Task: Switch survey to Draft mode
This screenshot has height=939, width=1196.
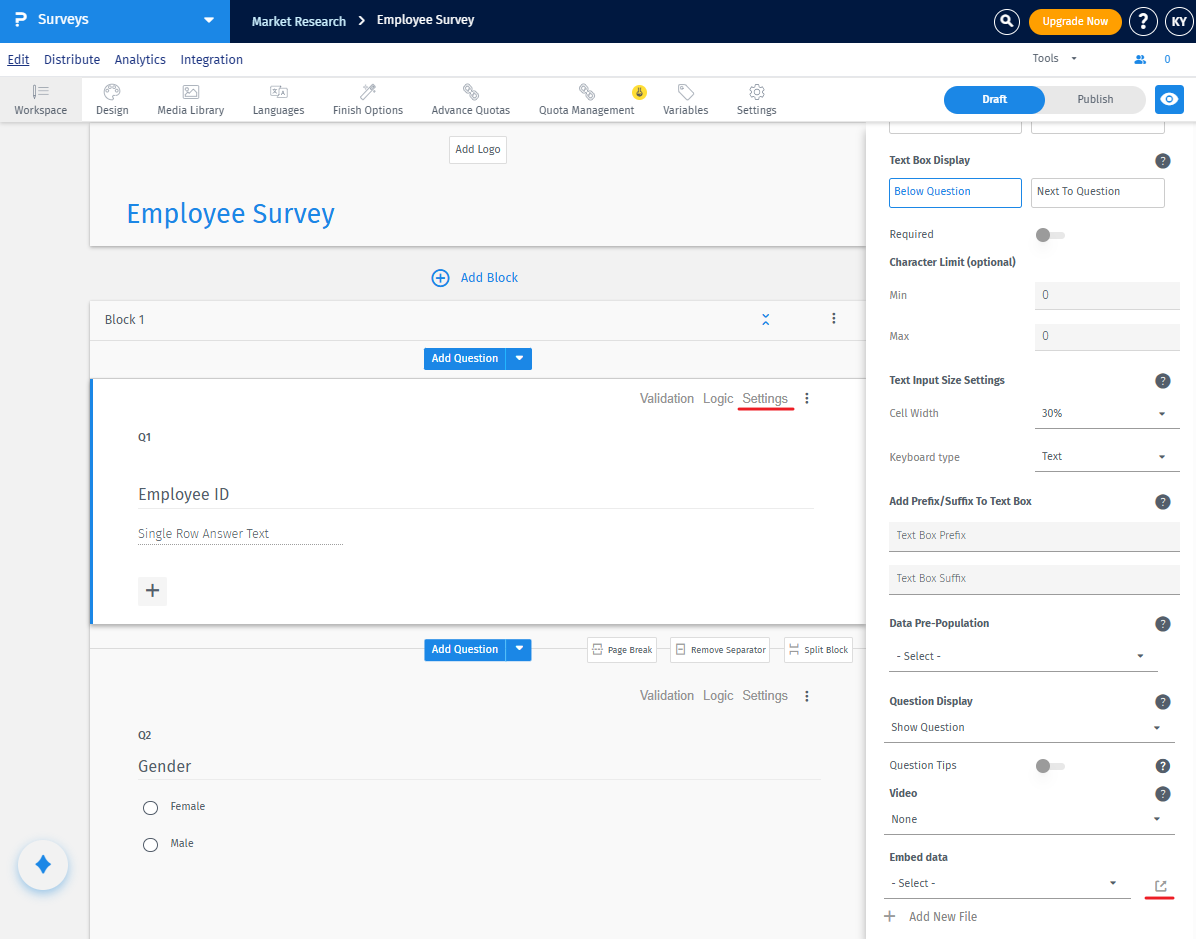Action: point(994,99)
